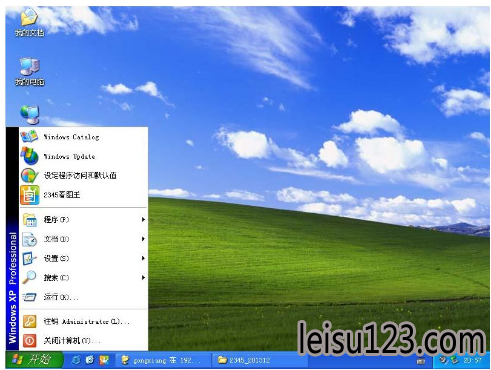Click the Settings control panel icon
The image size is (491, 370).
pyautogui.click(x=29, y=258)
